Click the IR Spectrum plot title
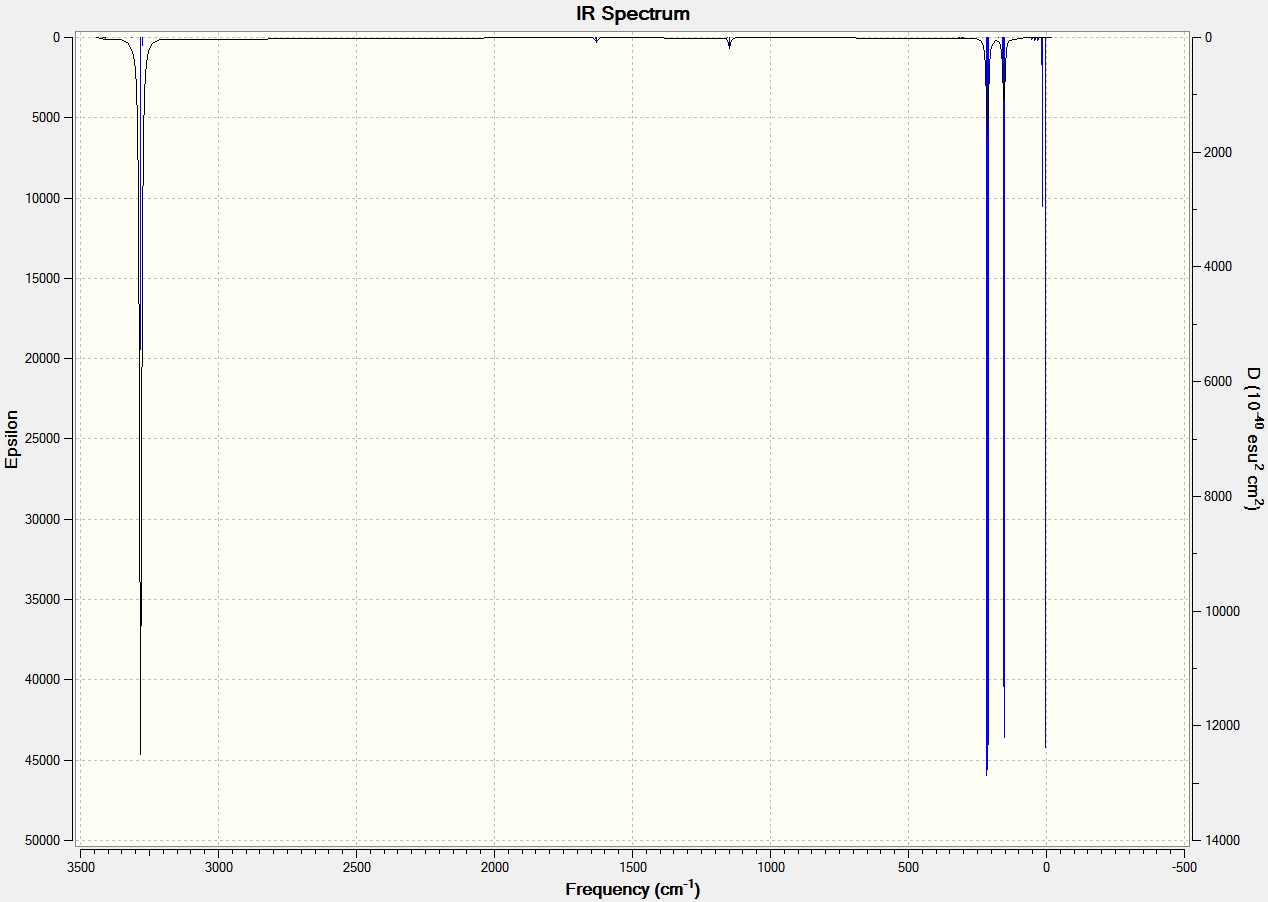The image size is (1268, 902). tap(633, 14)
